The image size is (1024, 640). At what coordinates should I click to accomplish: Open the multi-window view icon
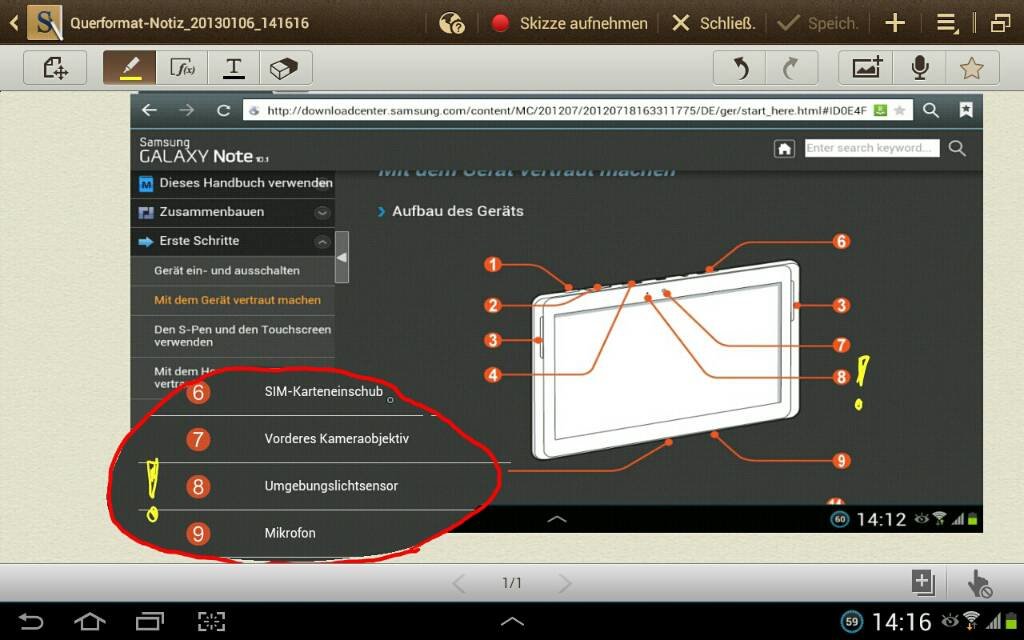click(x=1000, y=24)
